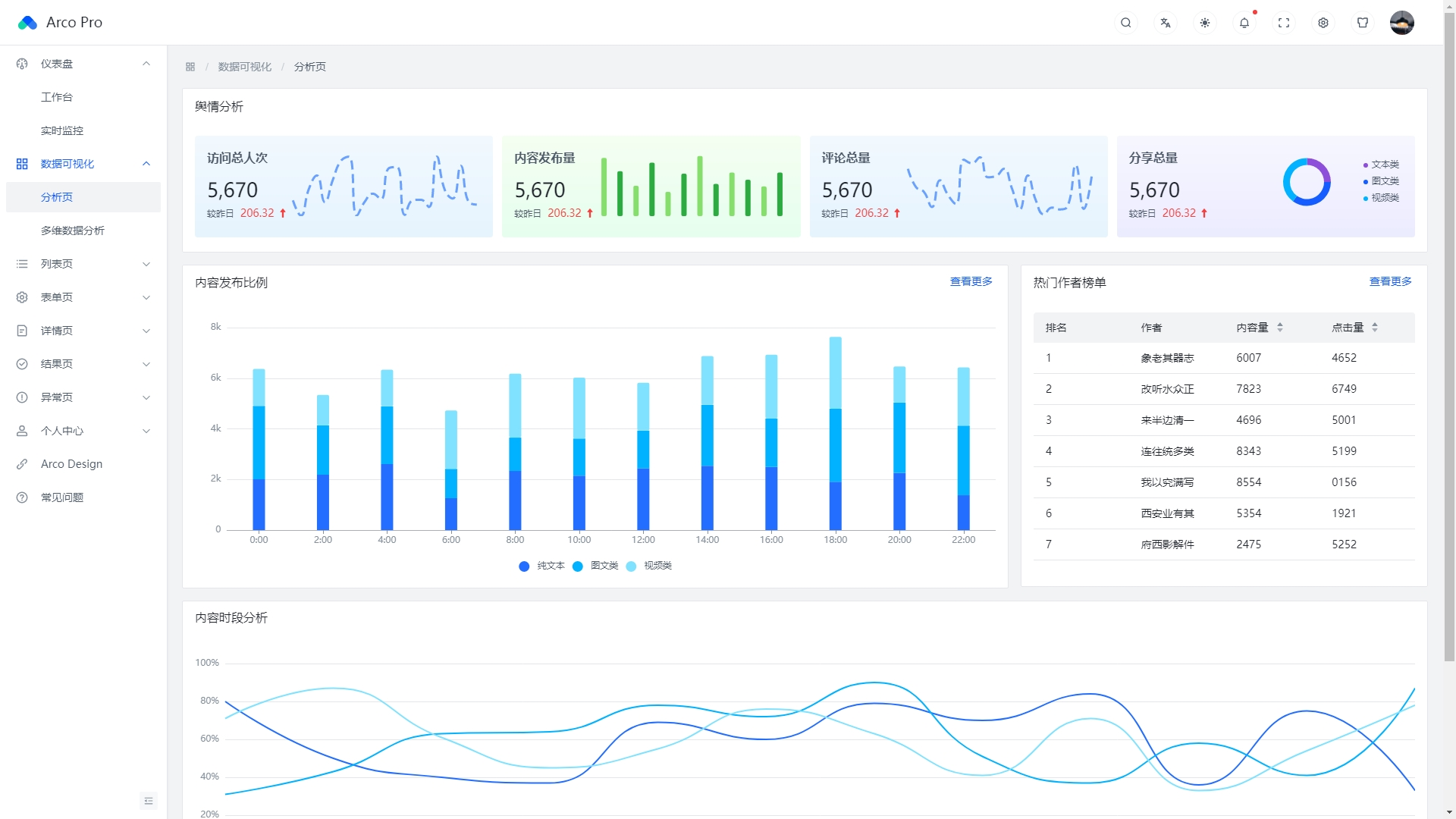Click 查看更多 link in 内容发布比例
This screenshot has height=819, width=1456.
[x=971, y=281]
